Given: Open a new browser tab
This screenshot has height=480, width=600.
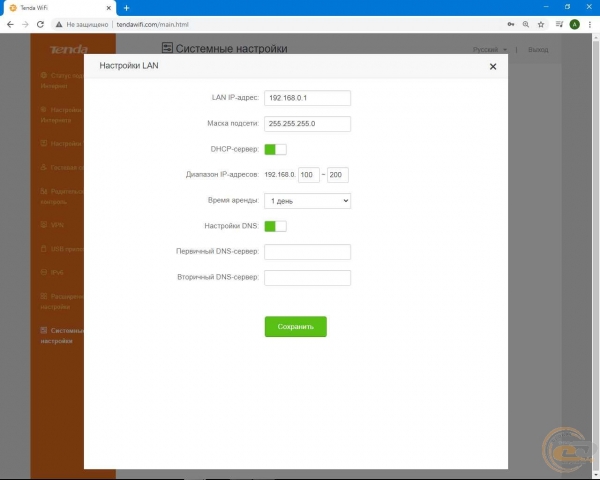Looking at the screenshot, I should [x=127, y=8].
